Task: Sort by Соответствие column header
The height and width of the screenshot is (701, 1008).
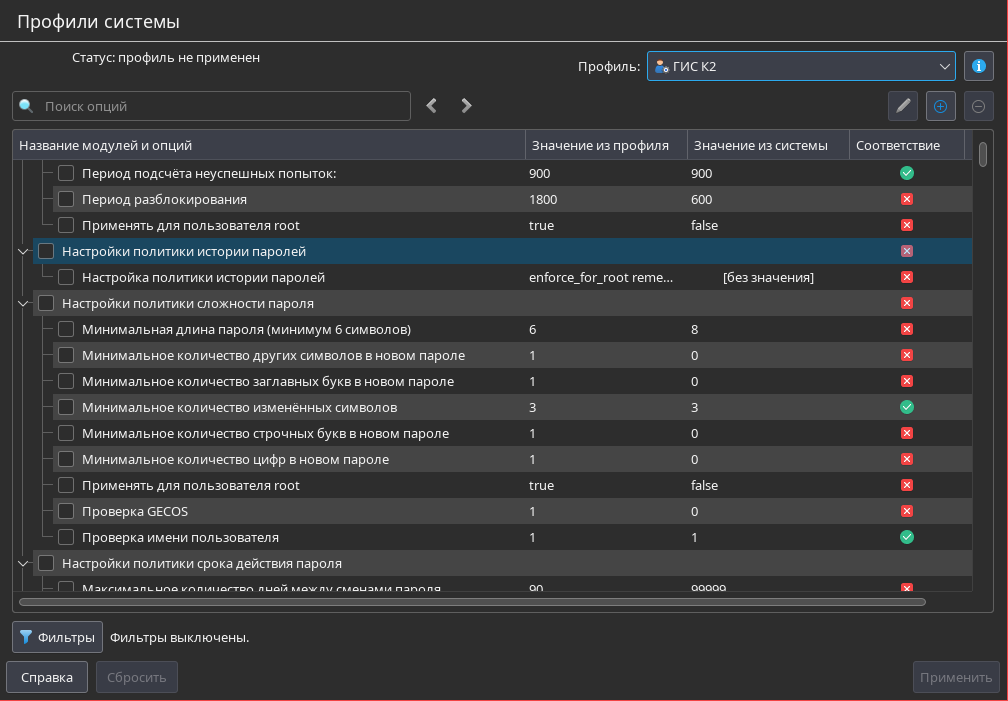Action: 898,145
